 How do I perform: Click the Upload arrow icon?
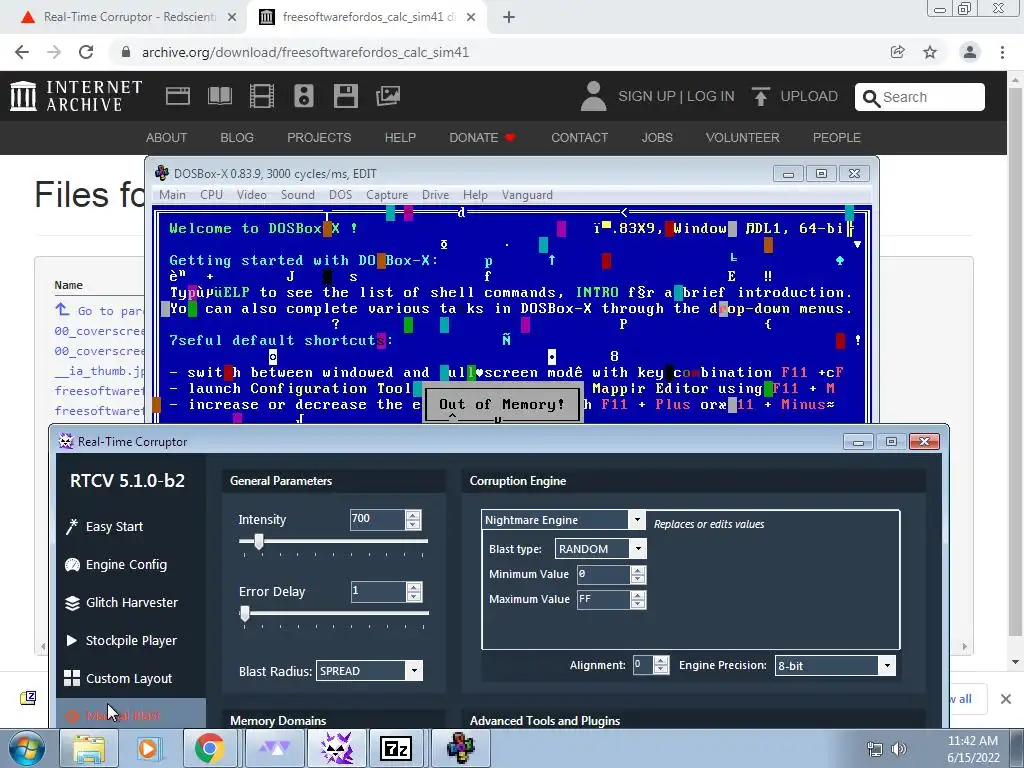click(x=760, y=96)
